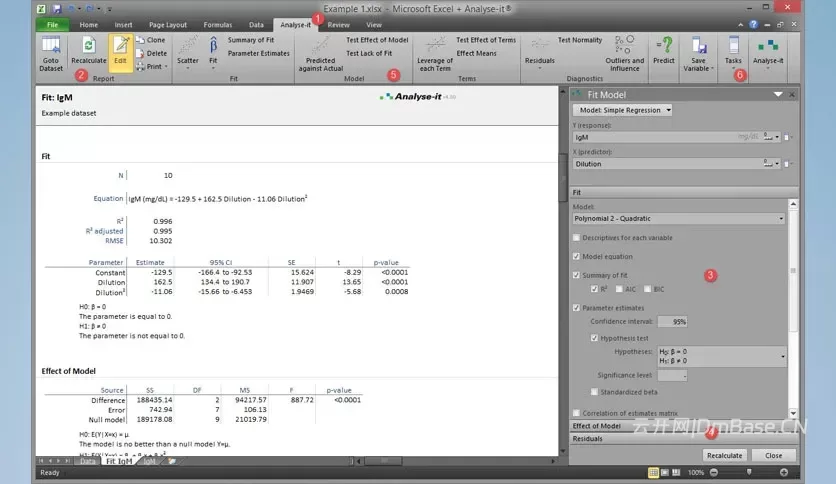Open the Fit Model panel options arrow
Screen dimensions: 836x484
click(778, 94)
